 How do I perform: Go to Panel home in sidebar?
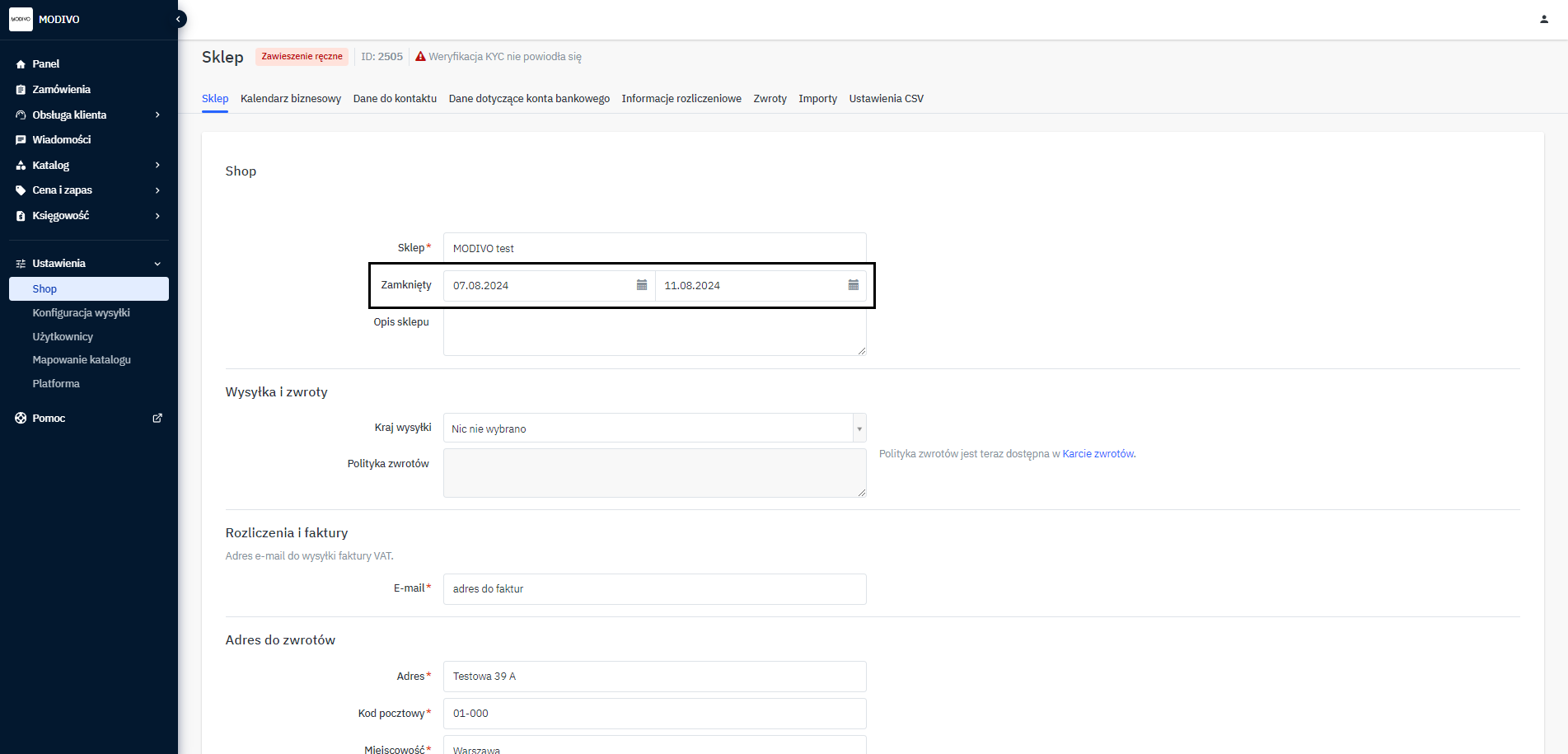[45, 64]
